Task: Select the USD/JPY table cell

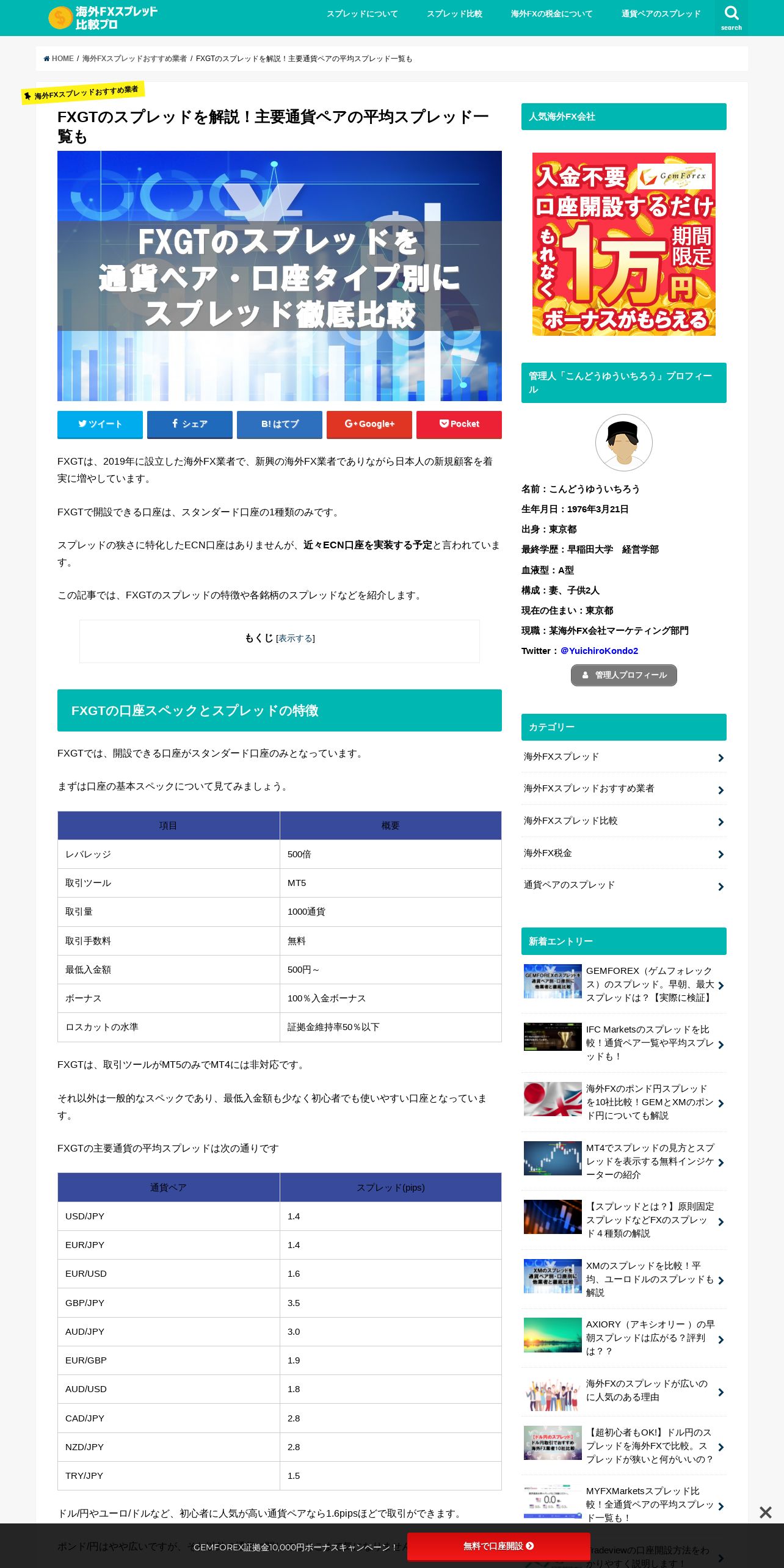Action: coord(169,1216)
